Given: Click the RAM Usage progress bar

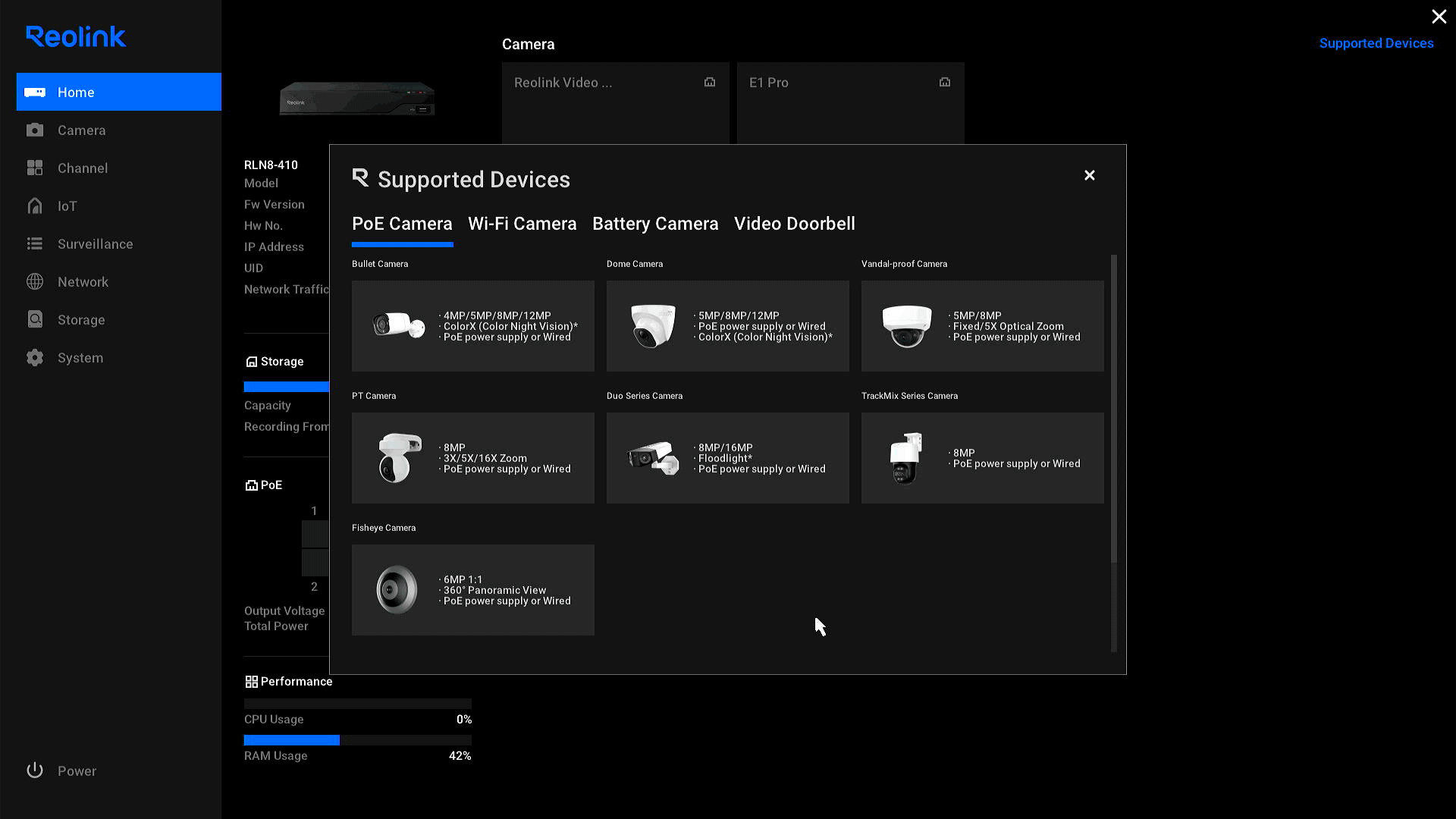Looking at the screenshot, I should point(358,740).
